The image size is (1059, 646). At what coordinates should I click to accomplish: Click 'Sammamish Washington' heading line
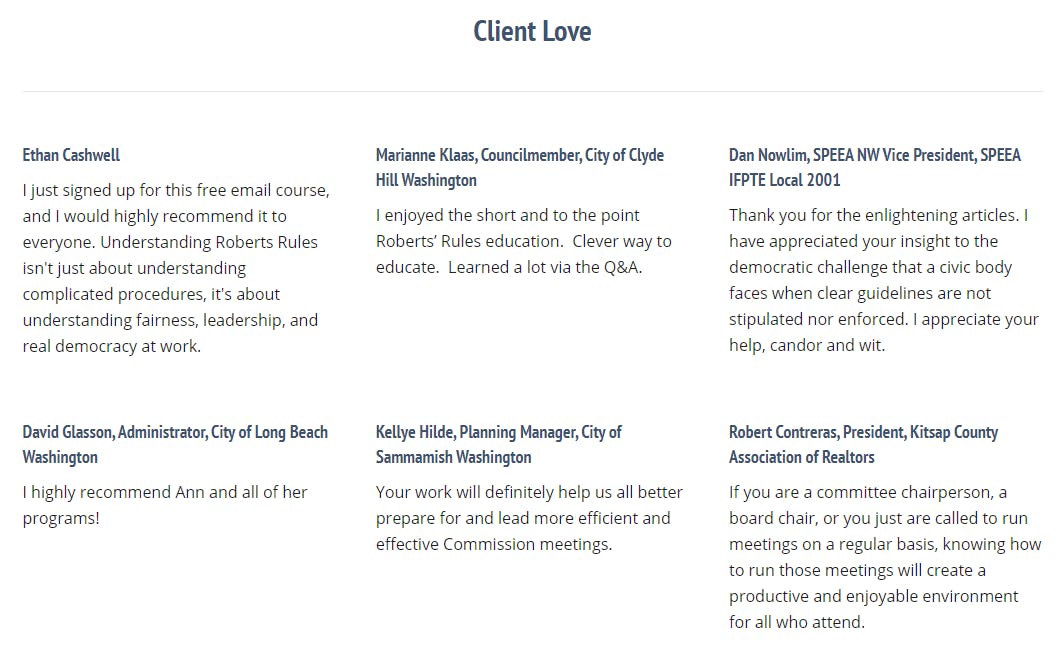(x=453, y=457)
